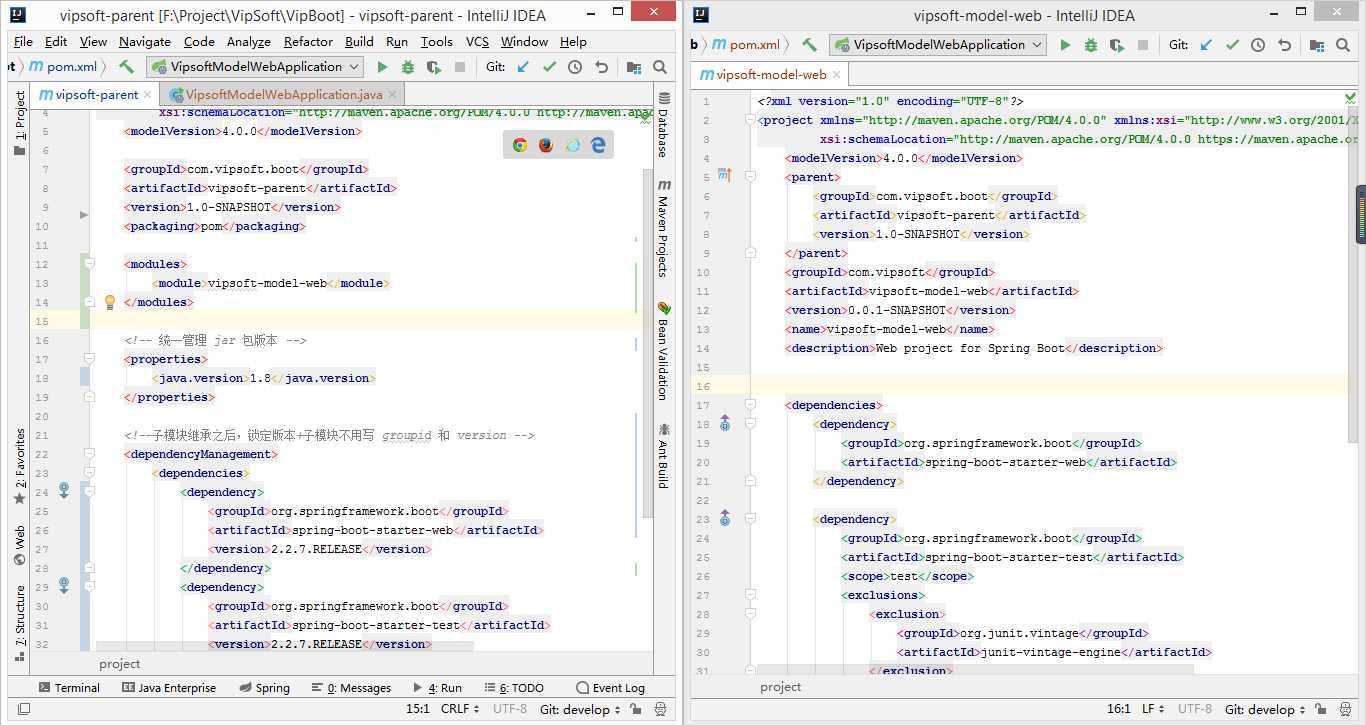1366x725 pixels.
Task: Open Project Structure in vipsoft-model-web window
Action: pos(1317,45)
